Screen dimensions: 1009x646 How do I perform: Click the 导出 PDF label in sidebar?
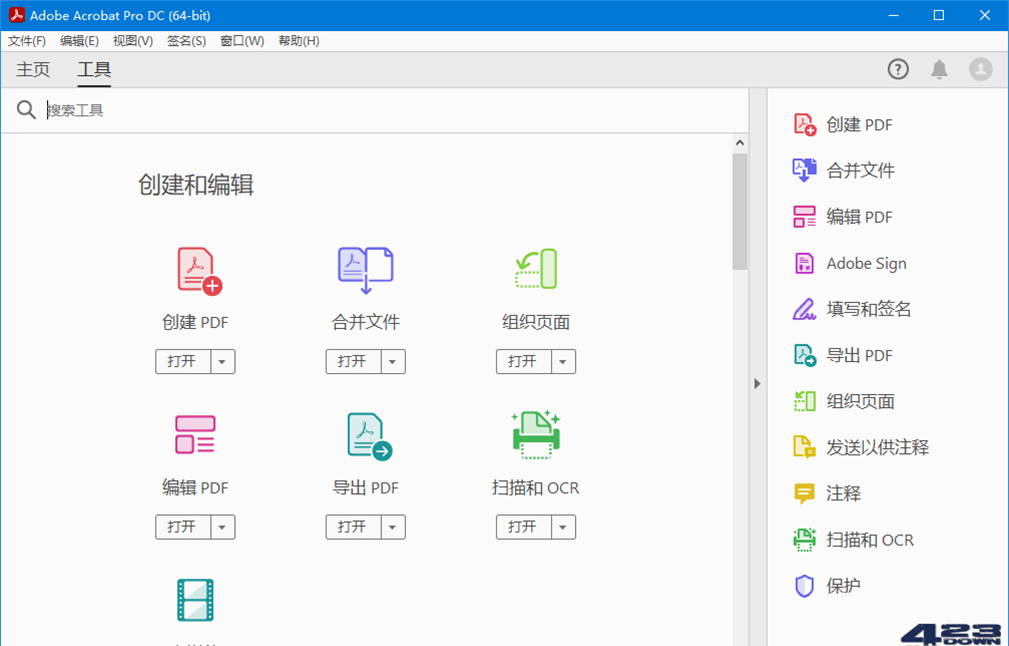(859, 355)
